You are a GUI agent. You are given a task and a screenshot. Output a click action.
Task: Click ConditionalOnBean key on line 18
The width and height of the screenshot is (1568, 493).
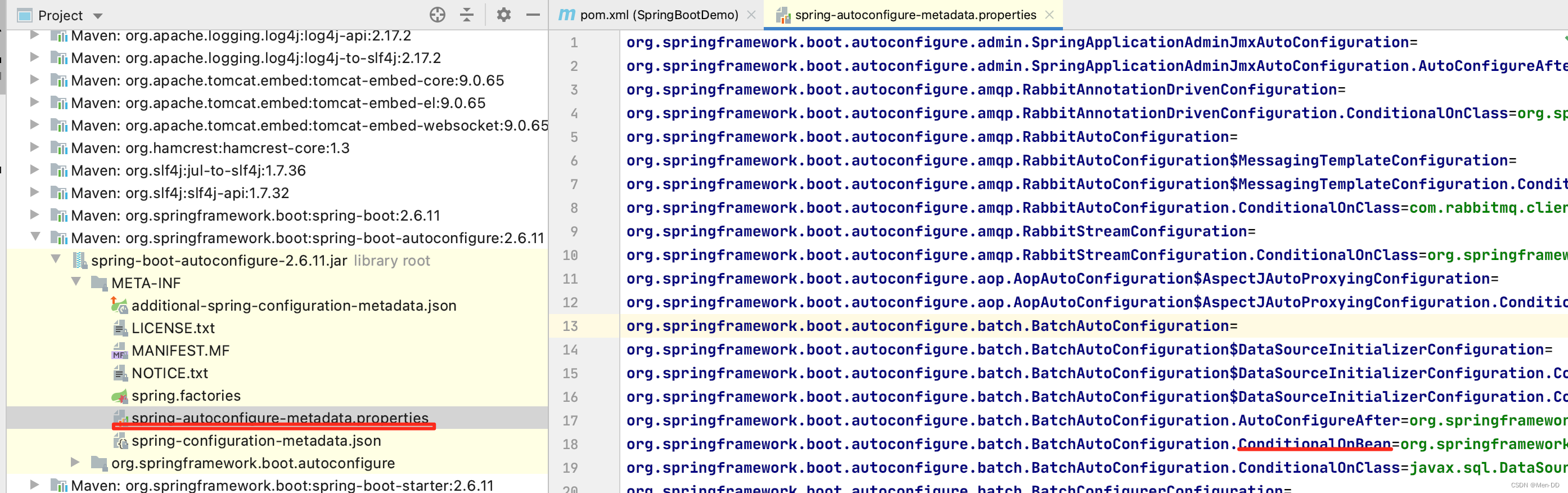[x=1314, y=444]
